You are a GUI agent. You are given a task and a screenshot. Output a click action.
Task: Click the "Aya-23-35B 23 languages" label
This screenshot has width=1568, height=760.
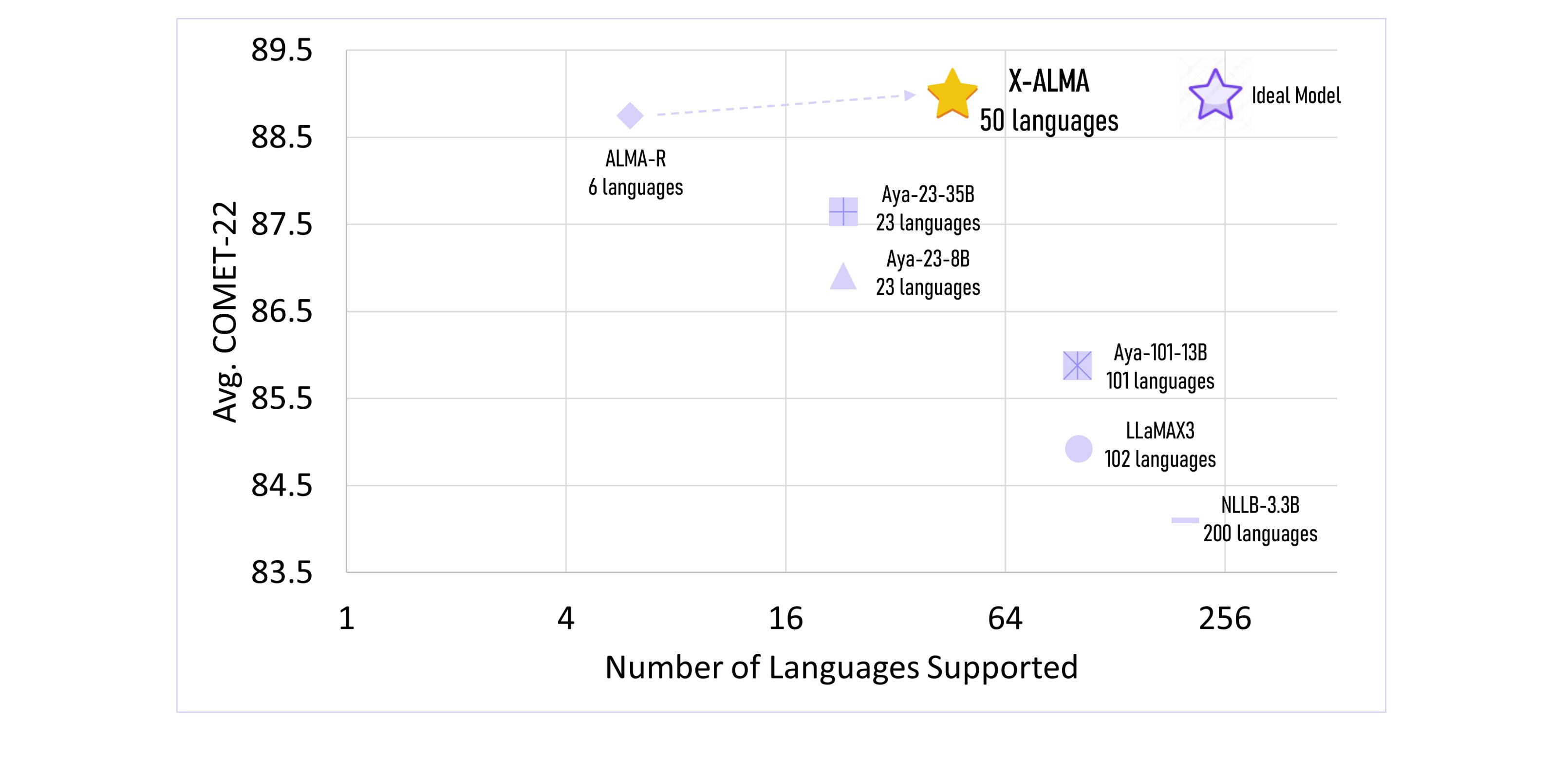point(928,209)
